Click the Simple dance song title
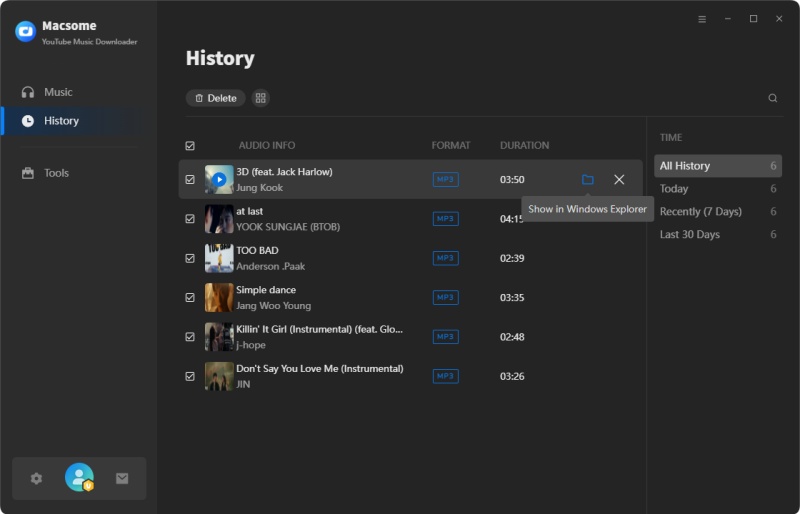The image size is (800, 514). [x=266, y=290]
